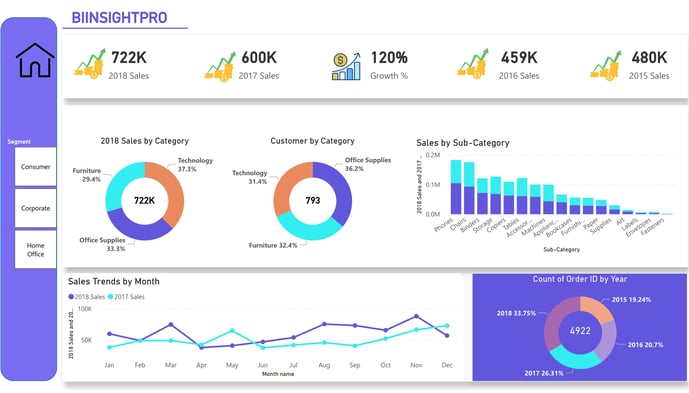Viewport: 689px width, 393px height.
Task: Click the 2018 Sales January data point
Action: [109, 334]
